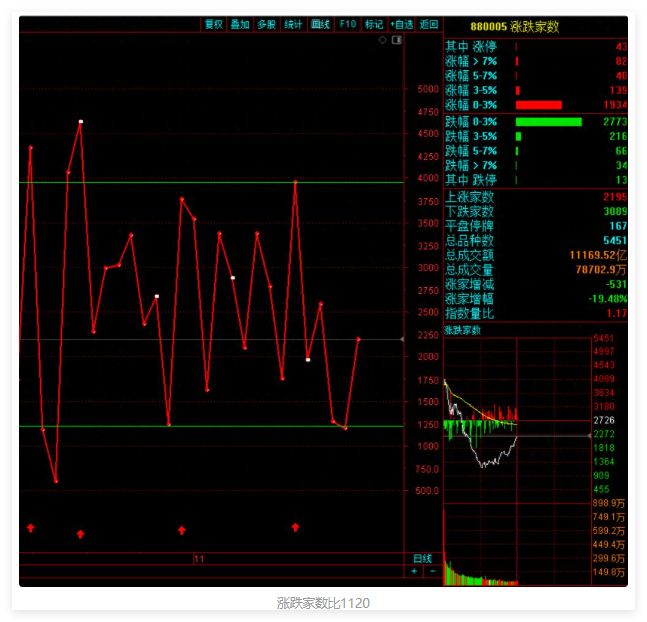The image size is (647, 622).
Task: Click the white highest-peak data point on the line
Action: tap(81, 122)
